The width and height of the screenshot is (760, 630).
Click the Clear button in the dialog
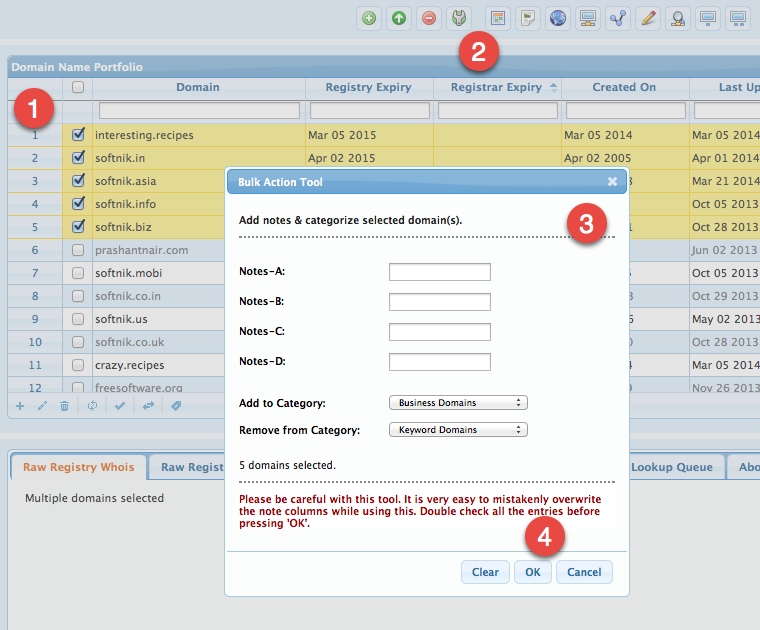(x=485, y=572)
